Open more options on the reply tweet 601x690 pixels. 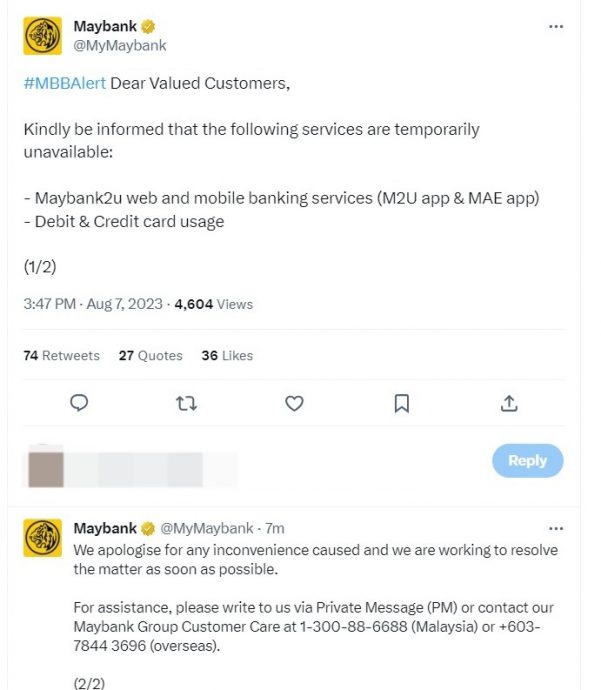[x=556, y=527]
